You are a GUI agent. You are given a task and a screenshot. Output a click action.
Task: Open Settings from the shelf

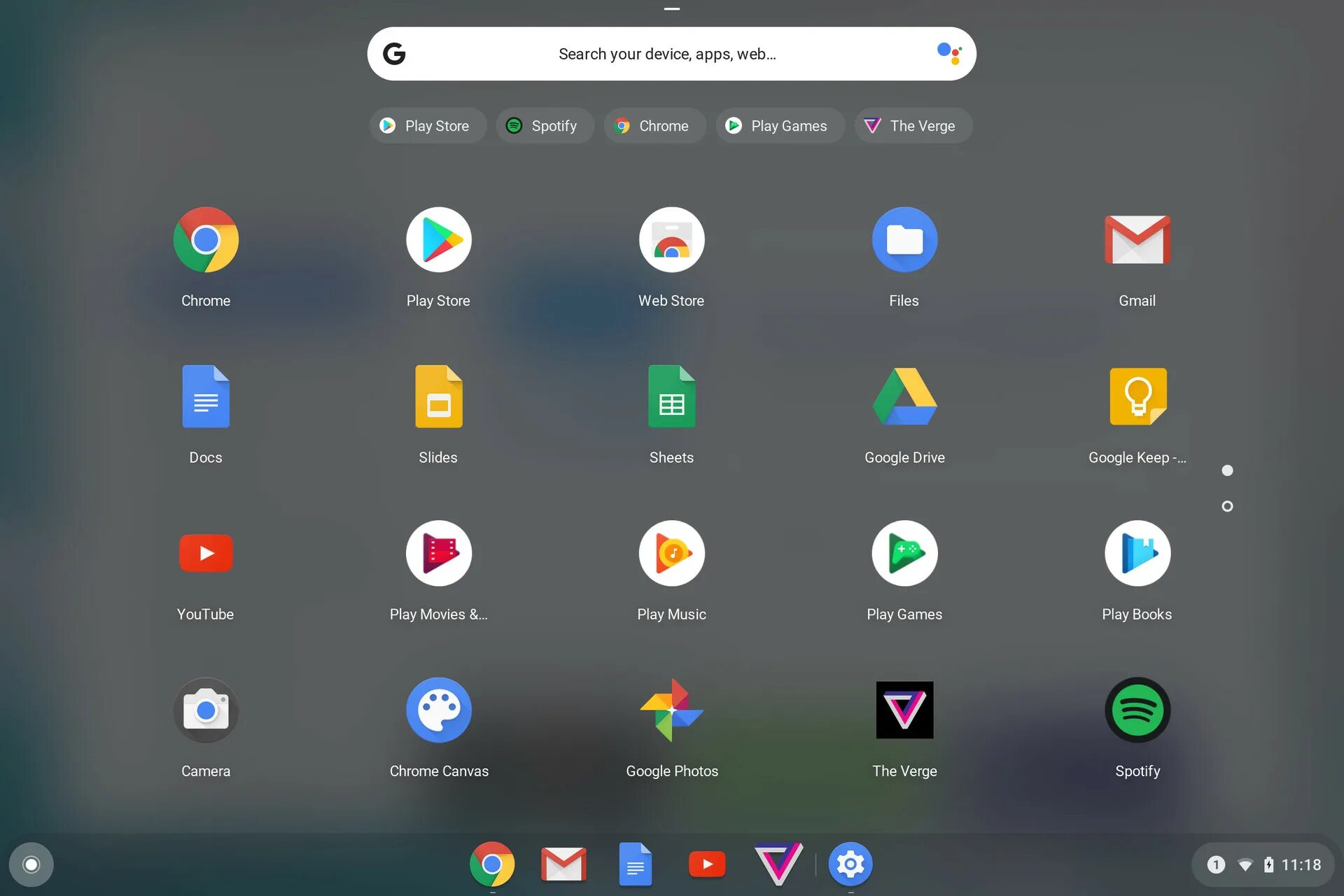(x=850, y=864)
